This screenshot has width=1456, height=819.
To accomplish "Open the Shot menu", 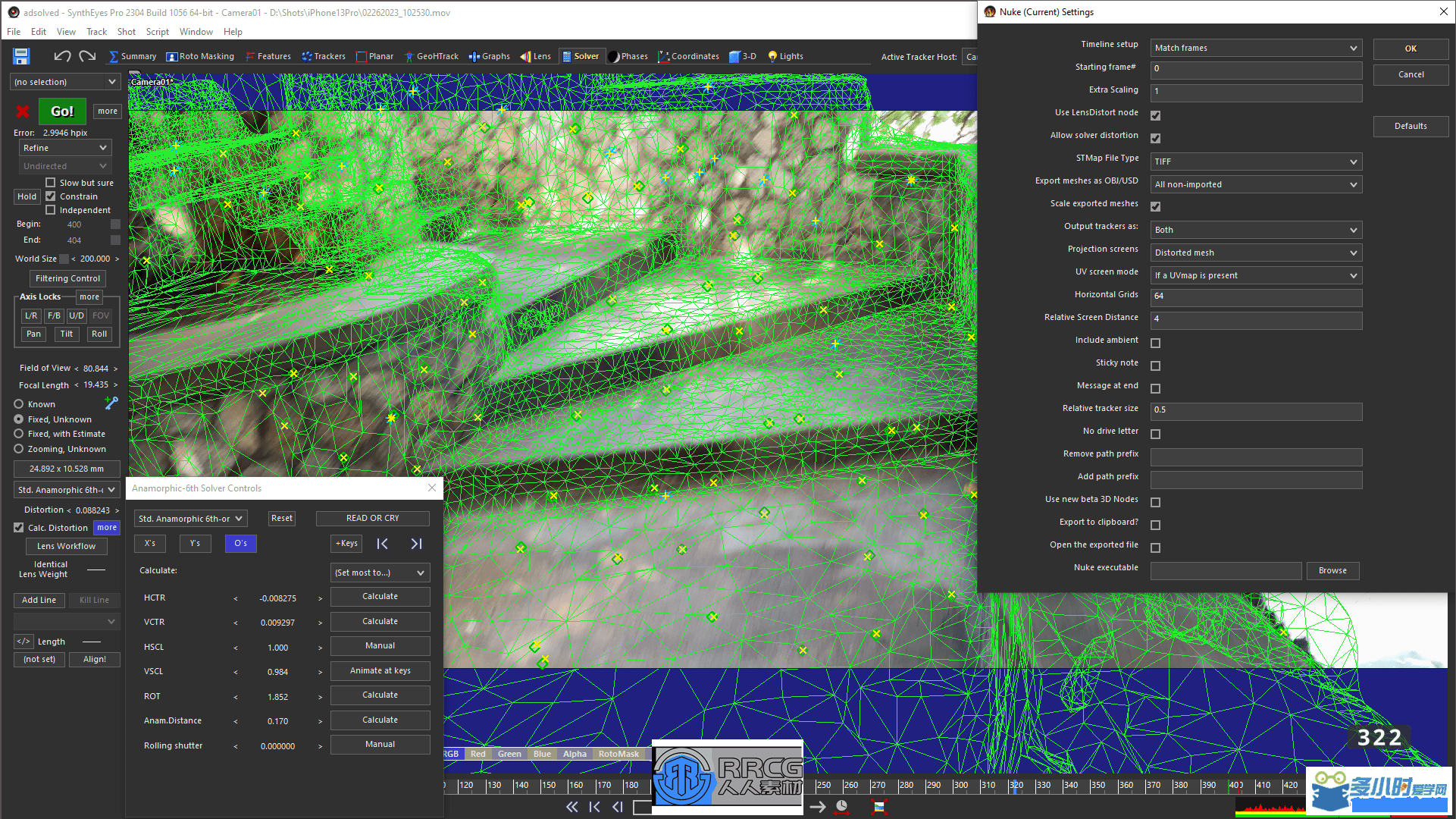I will coord(127,32).
